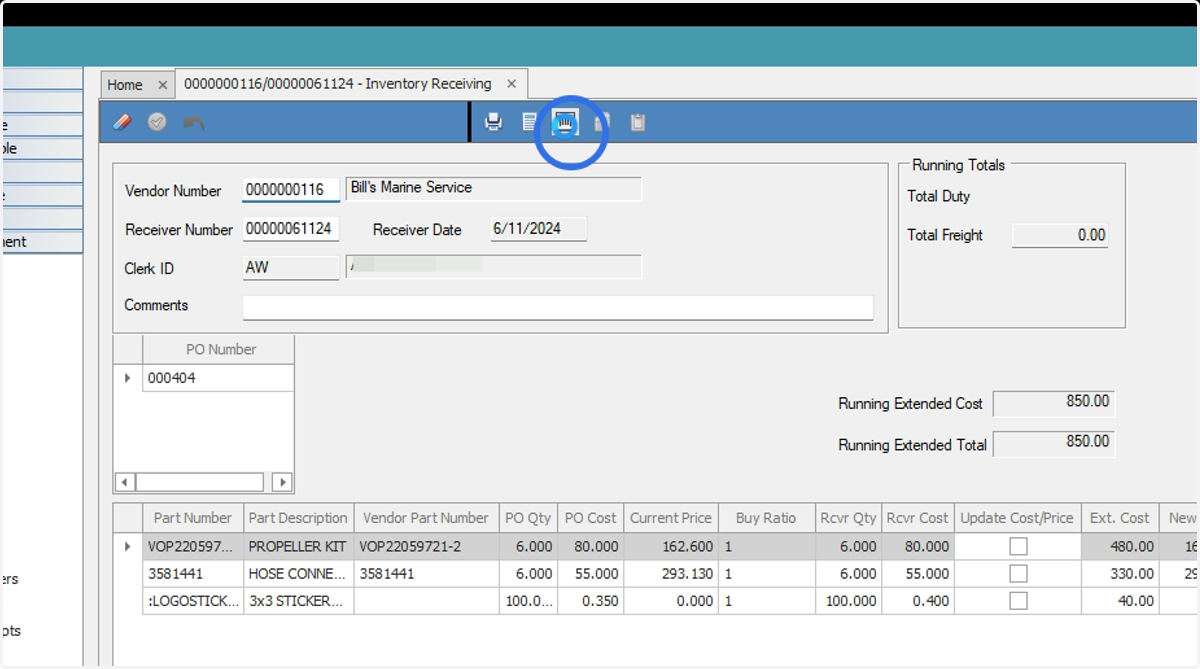Image resolution: width=1200 pixels, height=669 pixels.
Task: Select part number 3581441 cell
Action: click(x=193, y=574)
